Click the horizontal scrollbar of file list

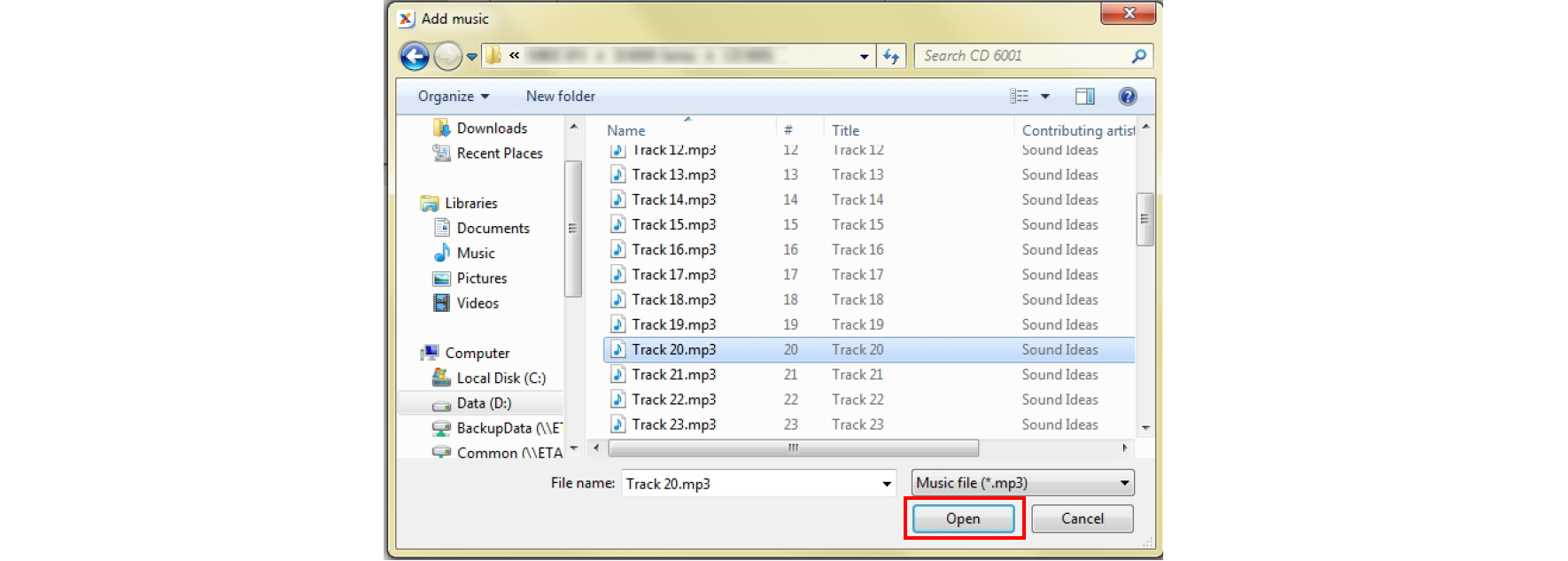[793, 448]
